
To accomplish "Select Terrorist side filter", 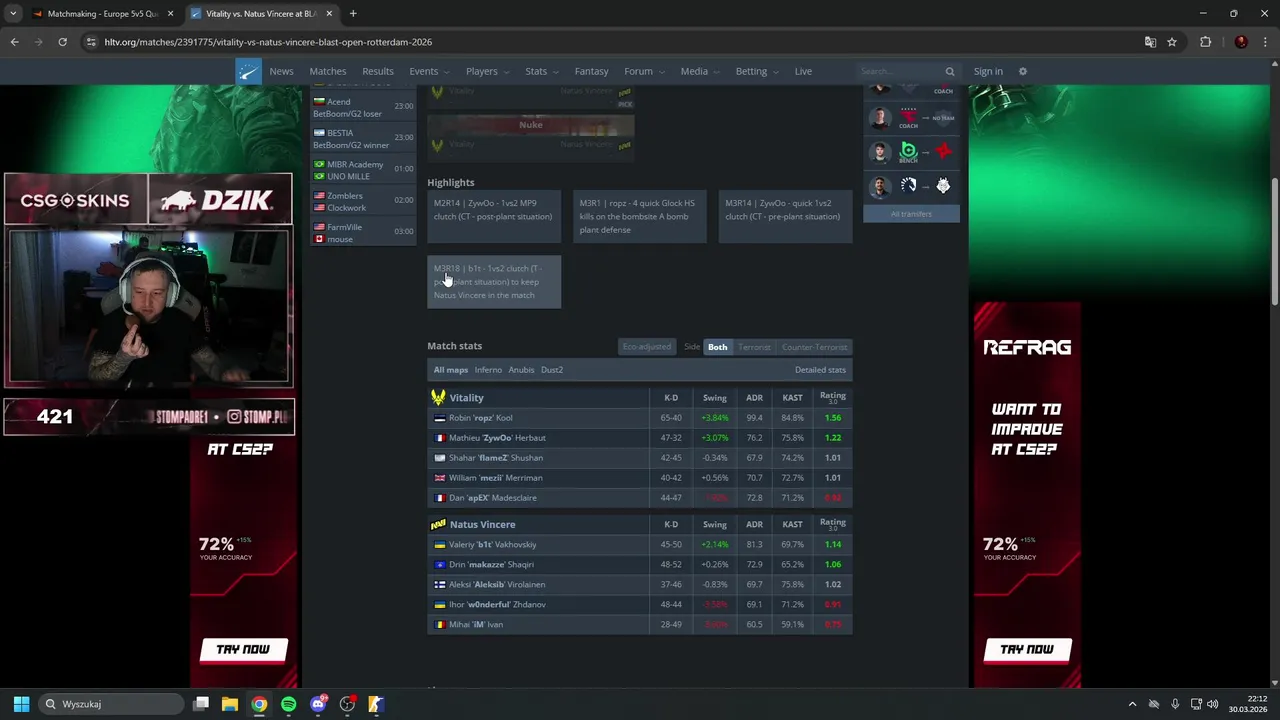I will click(755, 347).
